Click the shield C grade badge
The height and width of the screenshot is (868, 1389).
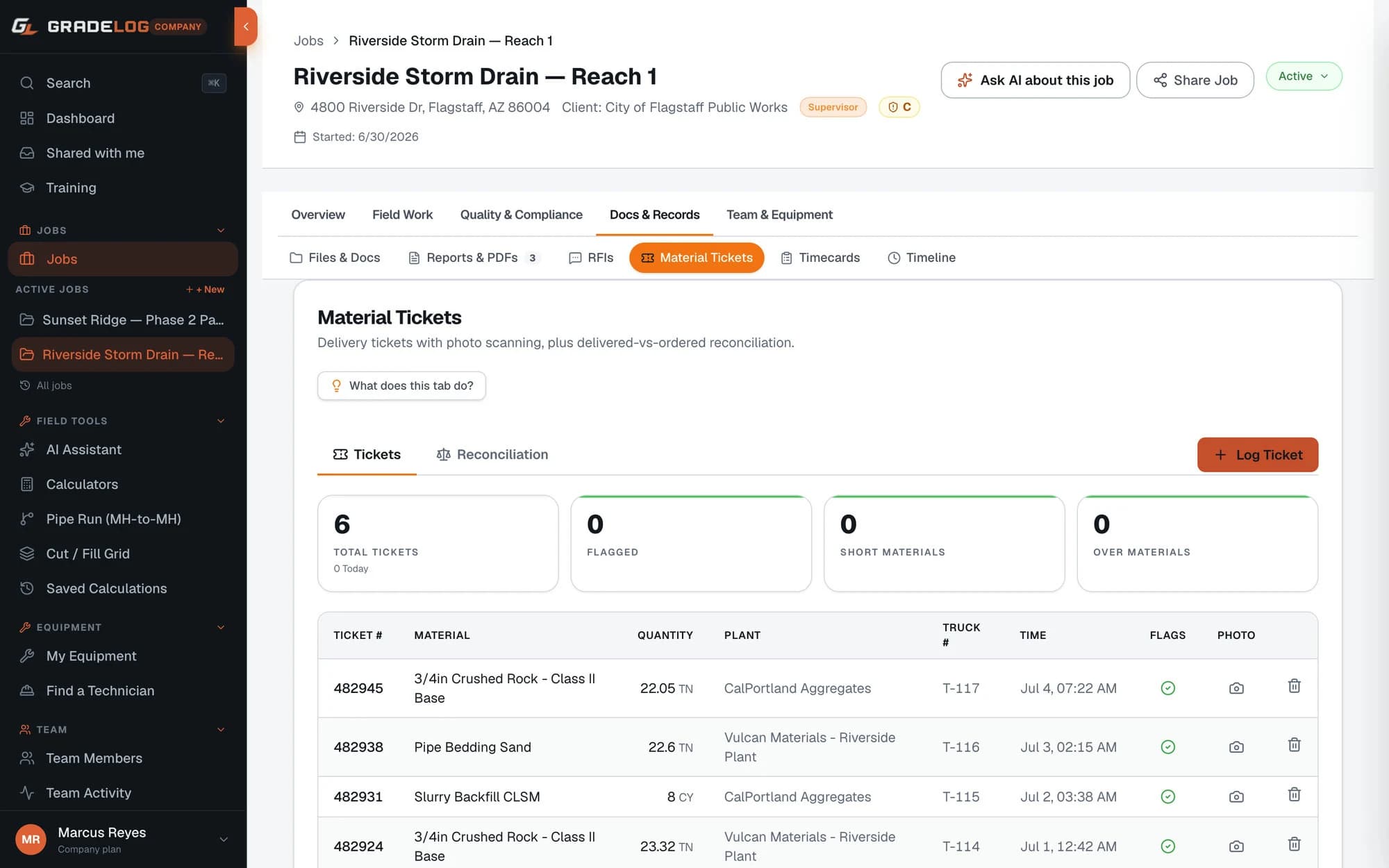click(x=899, y=107)
